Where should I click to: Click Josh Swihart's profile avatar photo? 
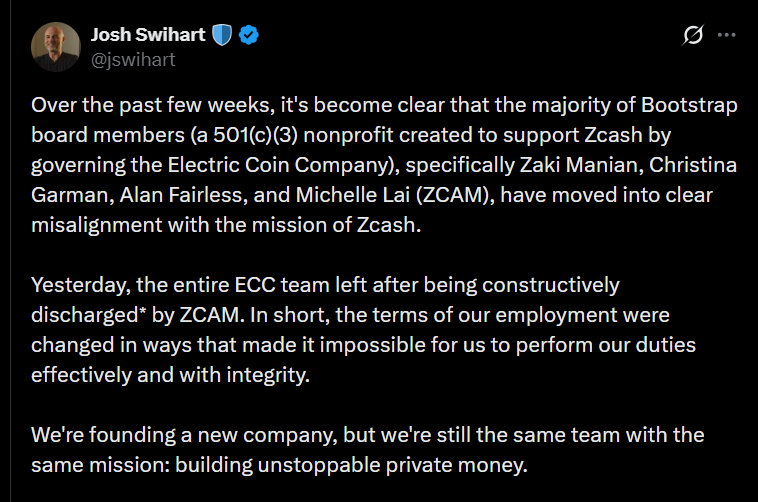(58, 46)
